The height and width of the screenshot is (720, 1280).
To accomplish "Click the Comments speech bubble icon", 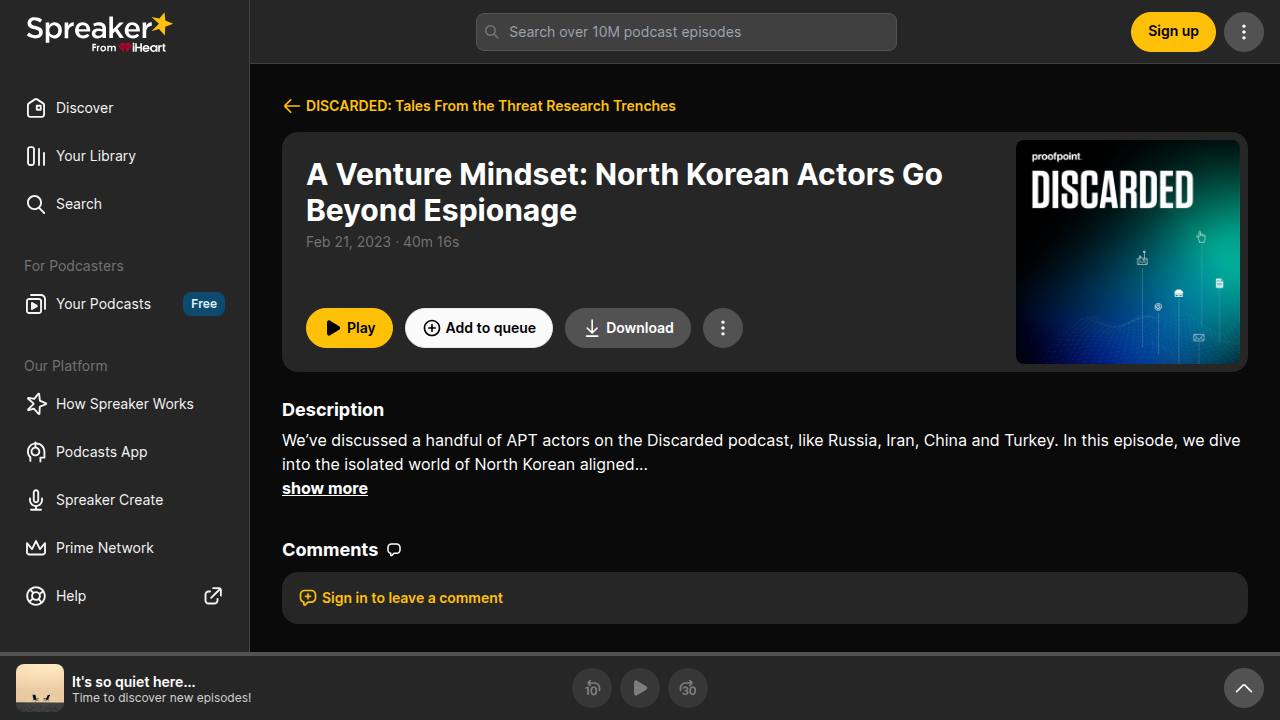I will point(394,550).
